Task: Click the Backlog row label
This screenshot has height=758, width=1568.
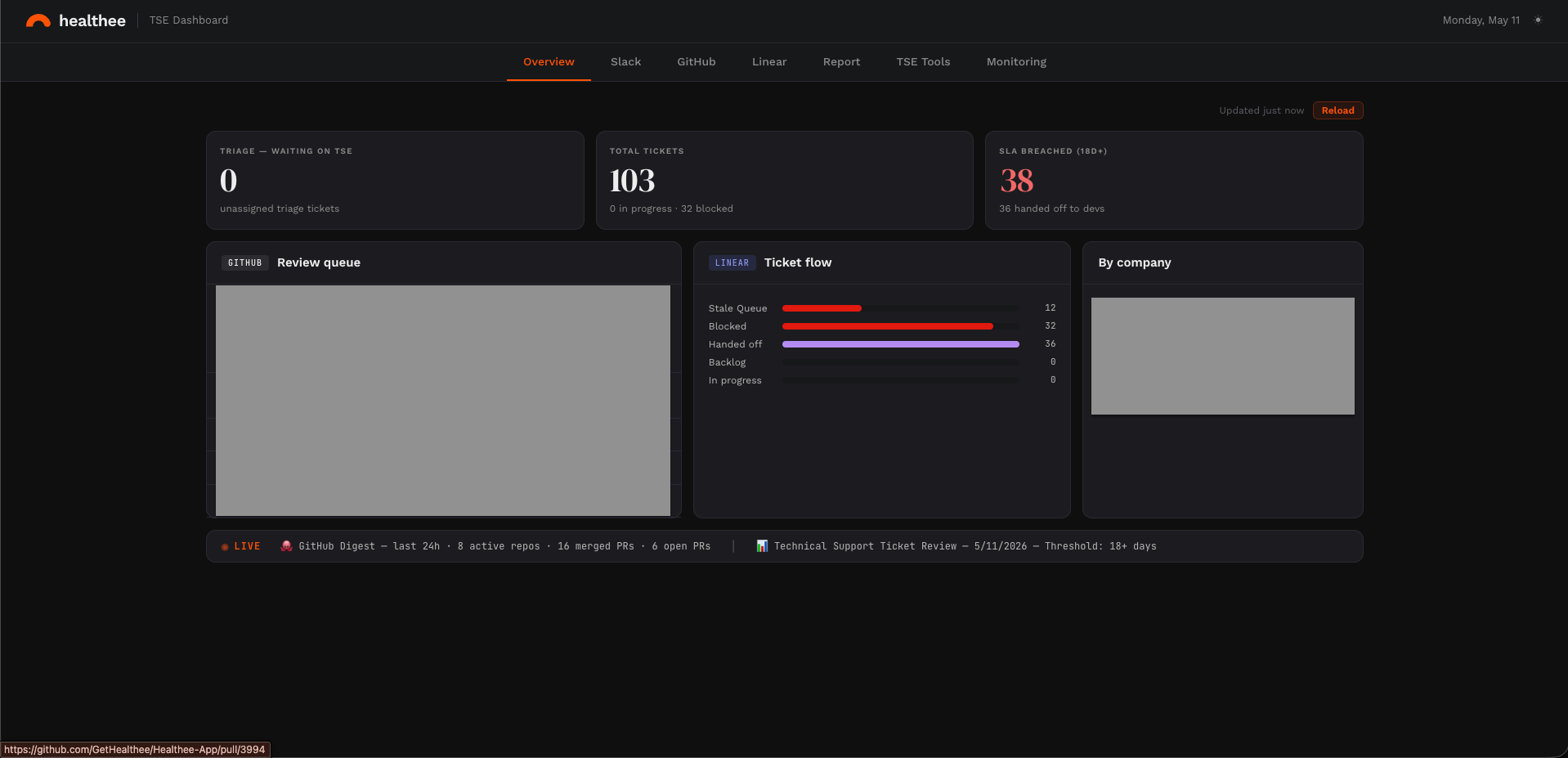Action: pos(728,362)
